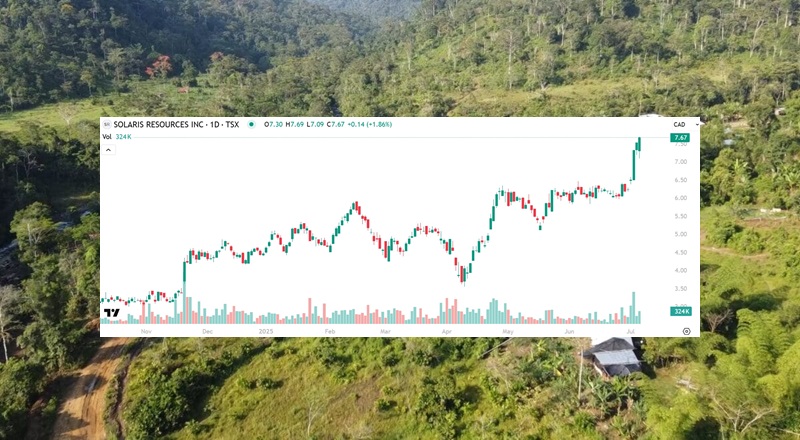The image size is (800, 440).
Task: Click the tall green candle in early July
Action: (x=634, y=165)
